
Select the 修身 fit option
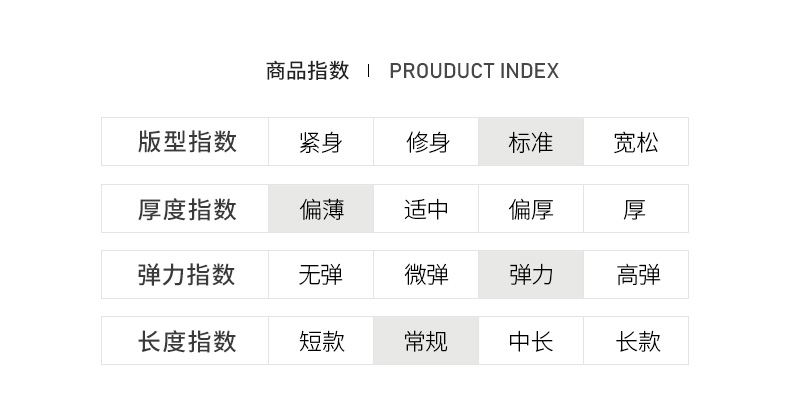pyautogui.click(x=426, y=142)
